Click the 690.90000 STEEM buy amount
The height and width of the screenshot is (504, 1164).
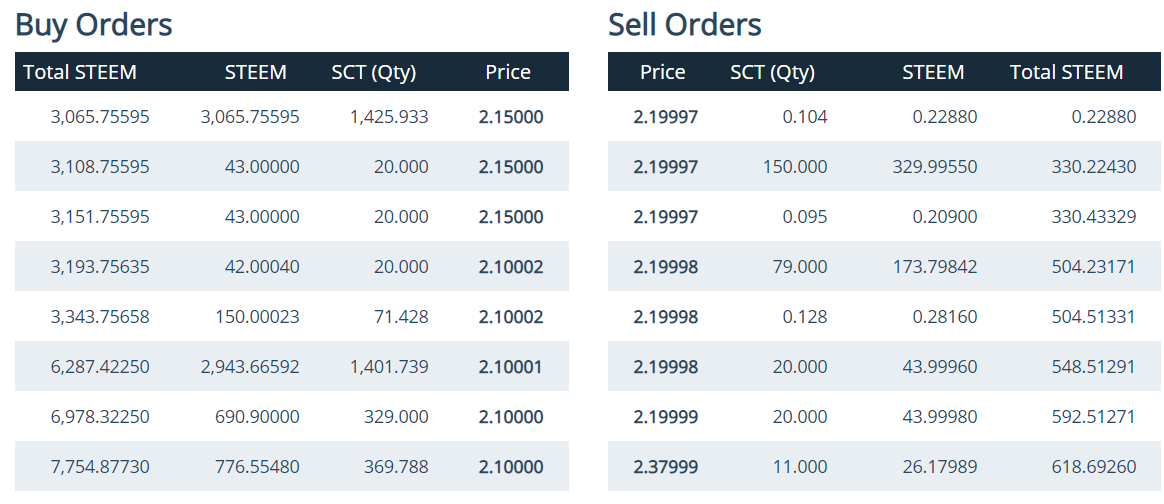(x=257, y=417)
